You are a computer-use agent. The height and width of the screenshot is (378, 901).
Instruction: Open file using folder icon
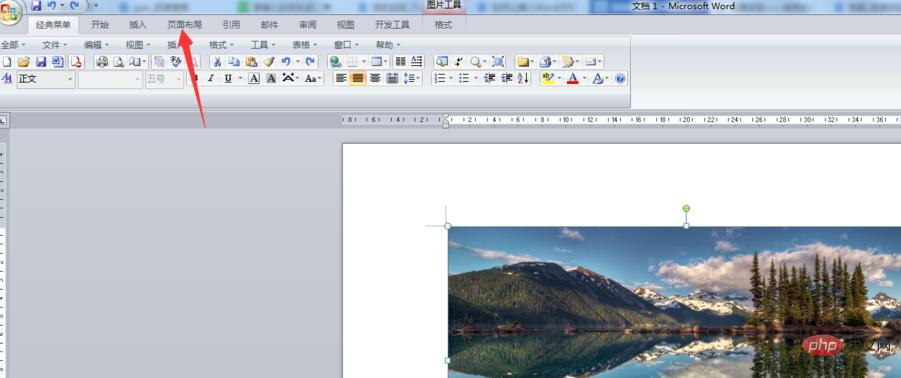(24, 62)
